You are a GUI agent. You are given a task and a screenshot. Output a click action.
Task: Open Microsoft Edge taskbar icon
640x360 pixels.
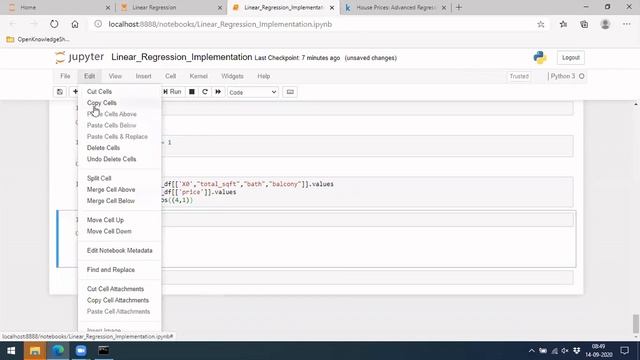58,351
